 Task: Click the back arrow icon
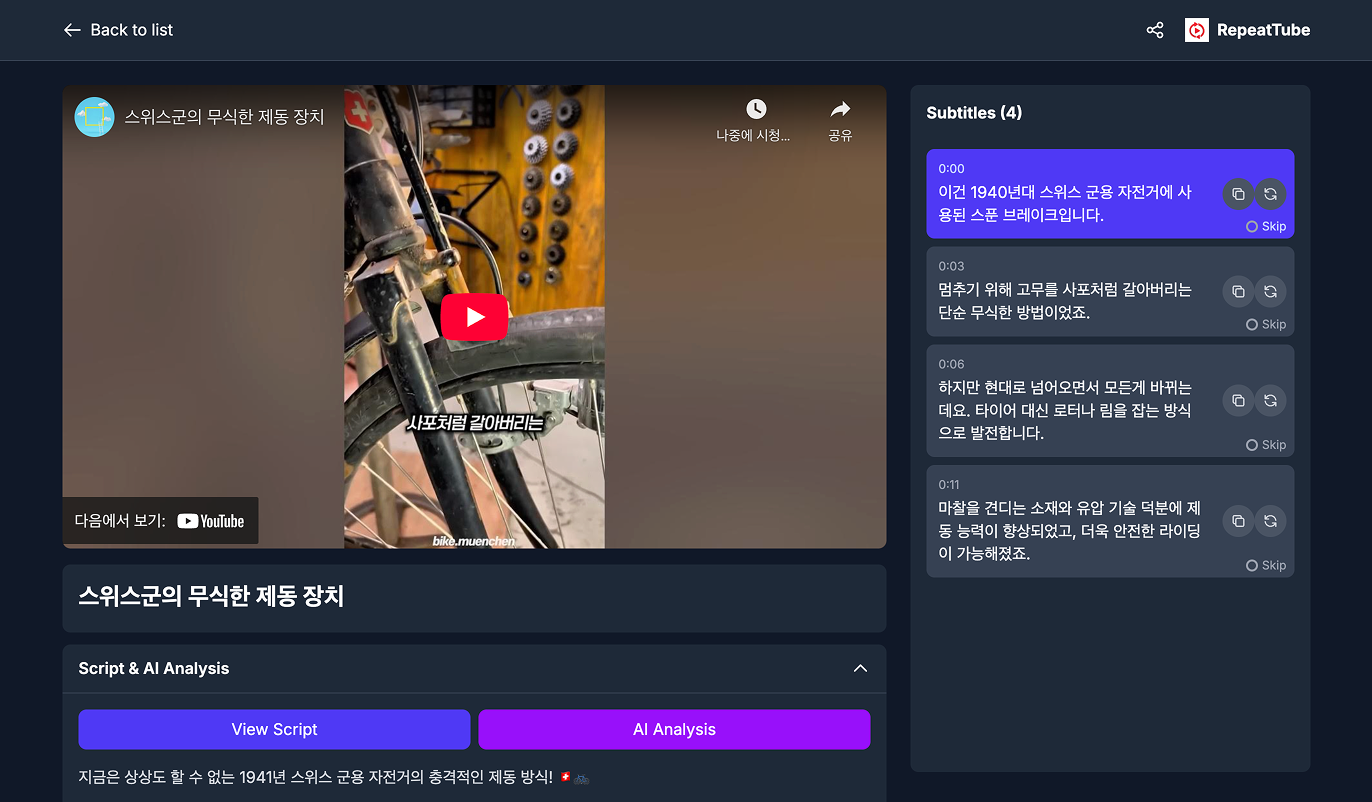tap(72, 30)
